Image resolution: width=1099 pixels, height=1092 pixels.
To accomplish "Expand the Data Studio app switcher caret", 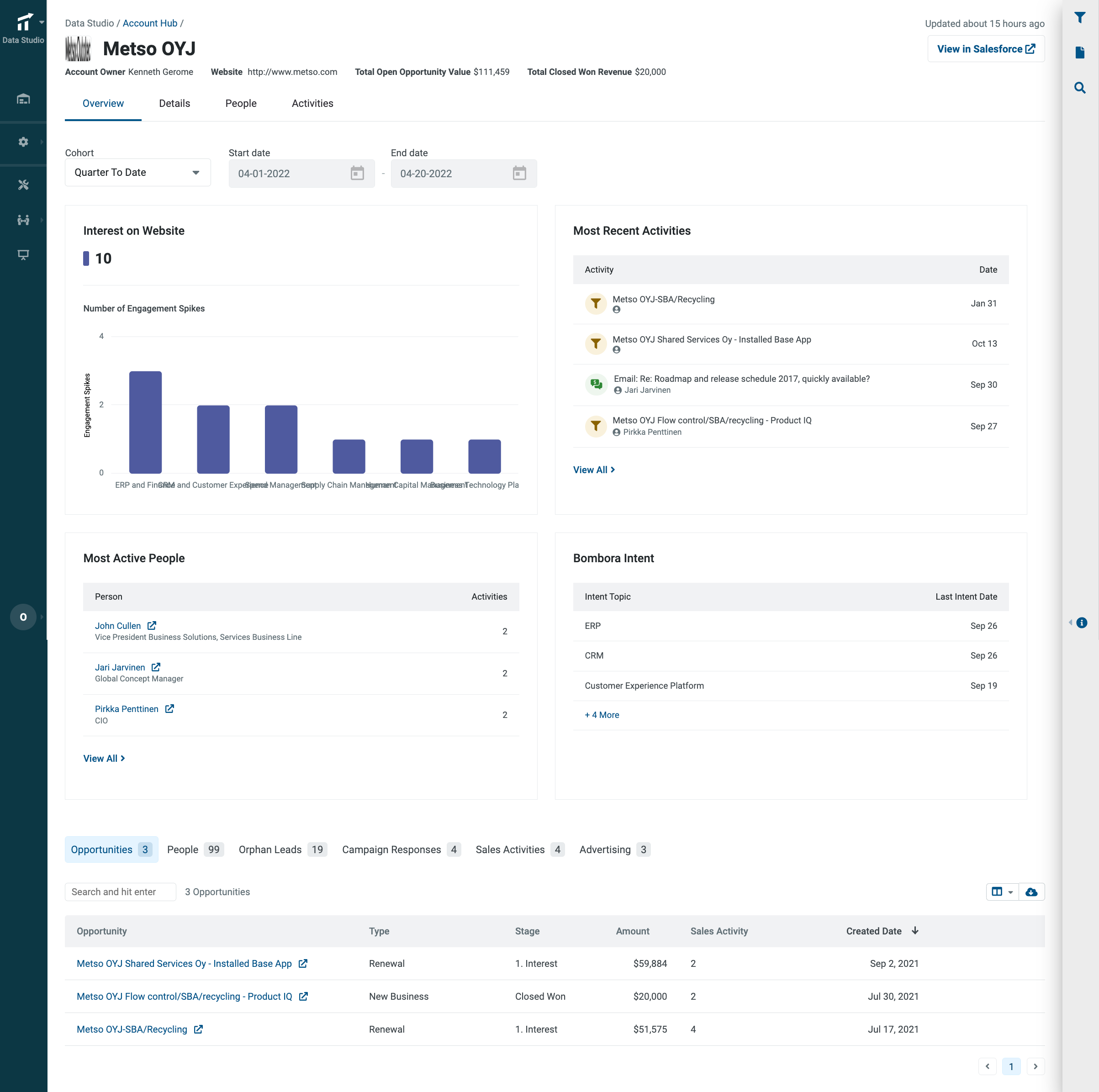I will pos(42,22).
